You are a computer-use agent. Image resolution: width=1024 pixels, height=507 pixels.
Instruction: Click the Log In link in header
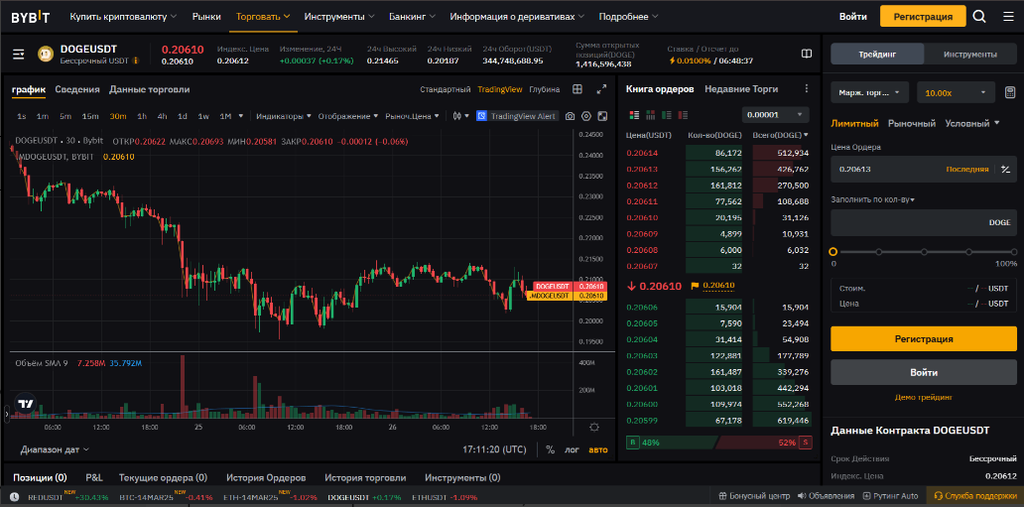click(853, 16)
